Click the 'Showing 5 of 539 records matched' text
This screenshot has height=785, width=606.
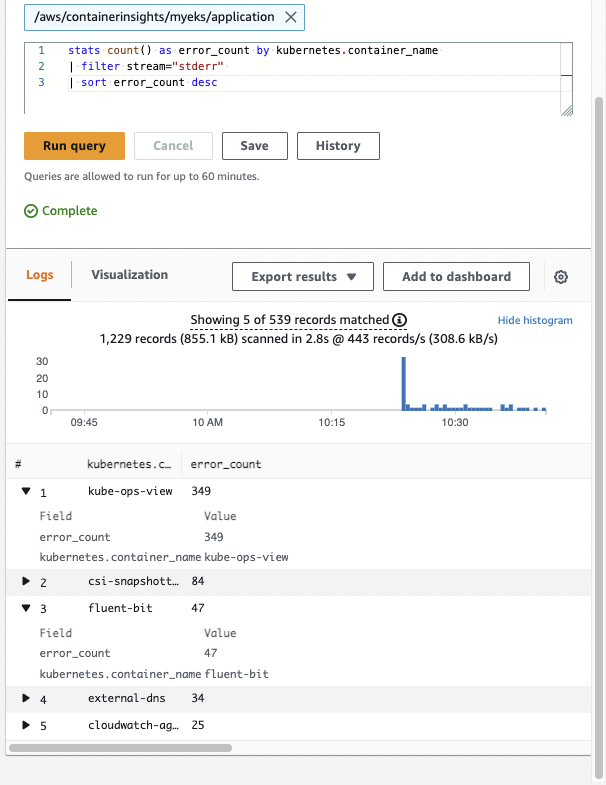[x=289, y=320]
